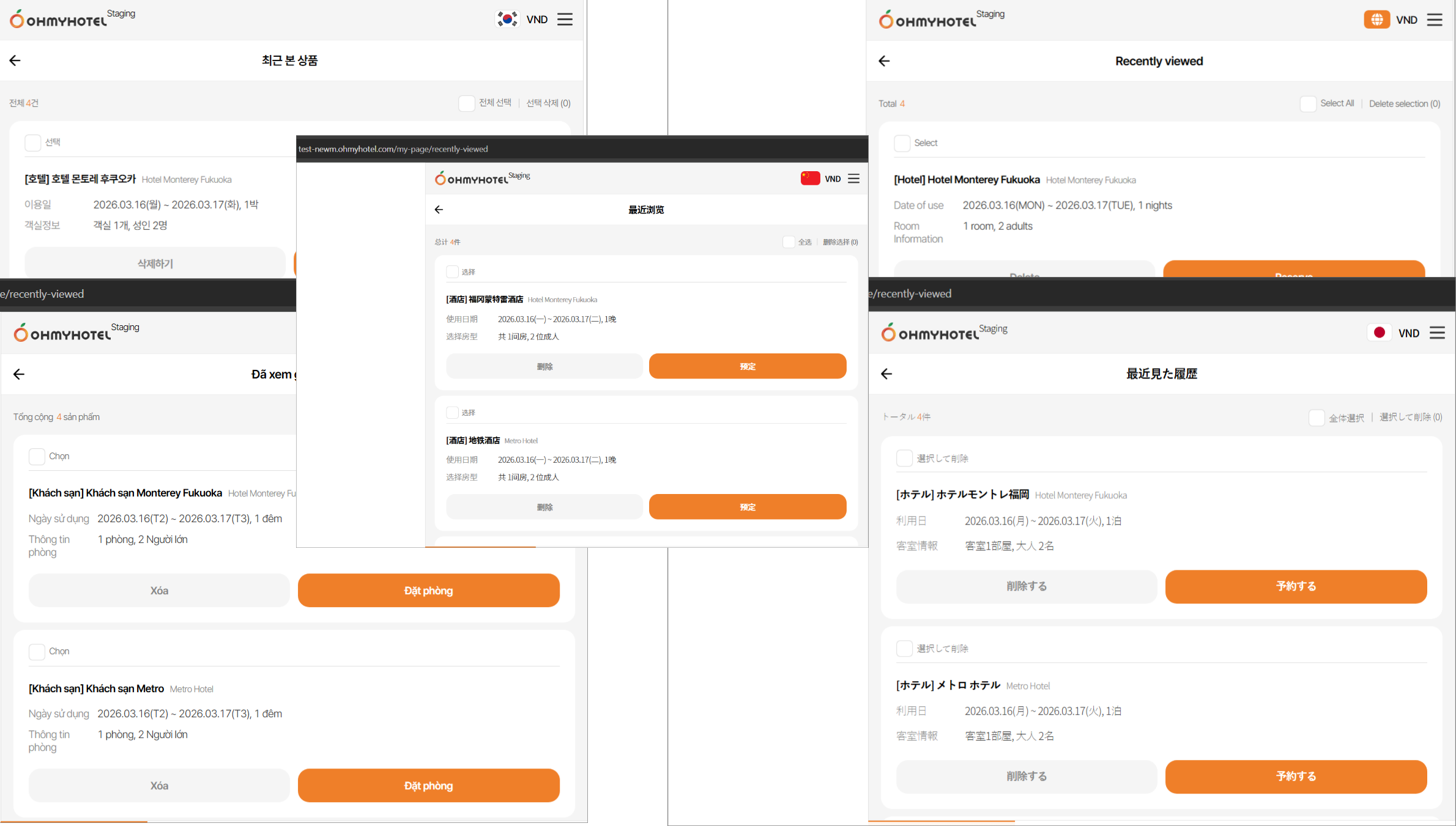Click the orange globe language icon
This screenshot has width=1456, height=826.
tap(1376, 20)
